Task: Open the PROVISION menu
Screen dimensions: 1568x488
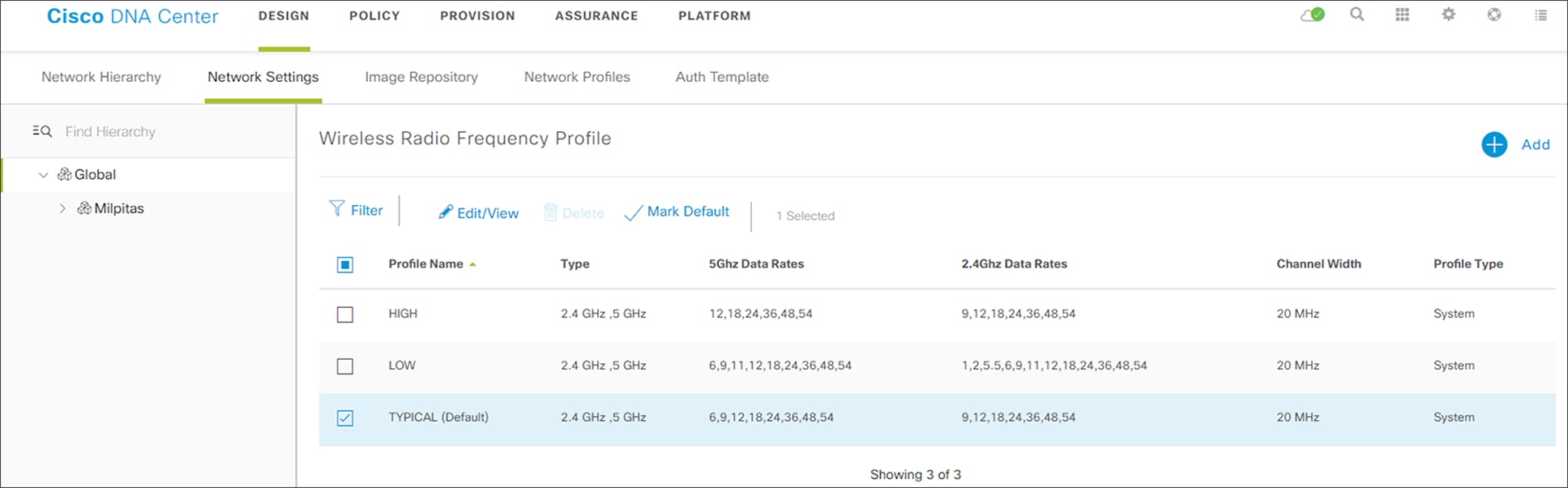Action: click(477, 15)
